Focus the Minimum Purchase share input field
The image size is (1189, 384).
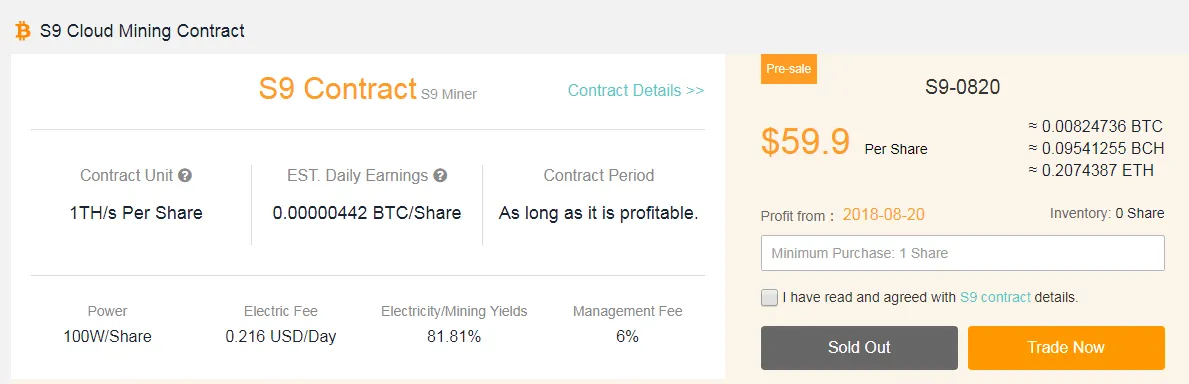[x=963, y=253]
